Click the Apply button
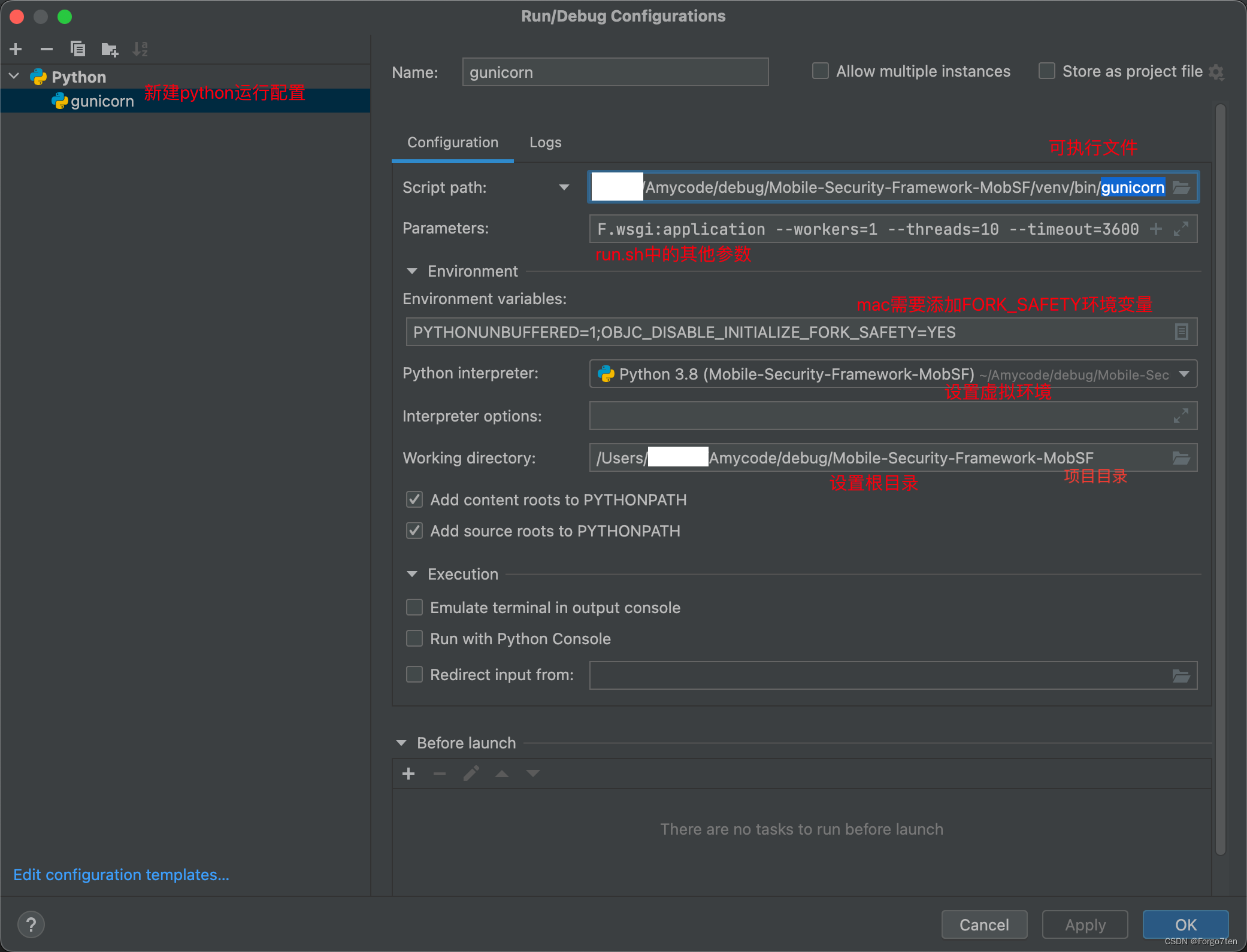 (1085, 925)
